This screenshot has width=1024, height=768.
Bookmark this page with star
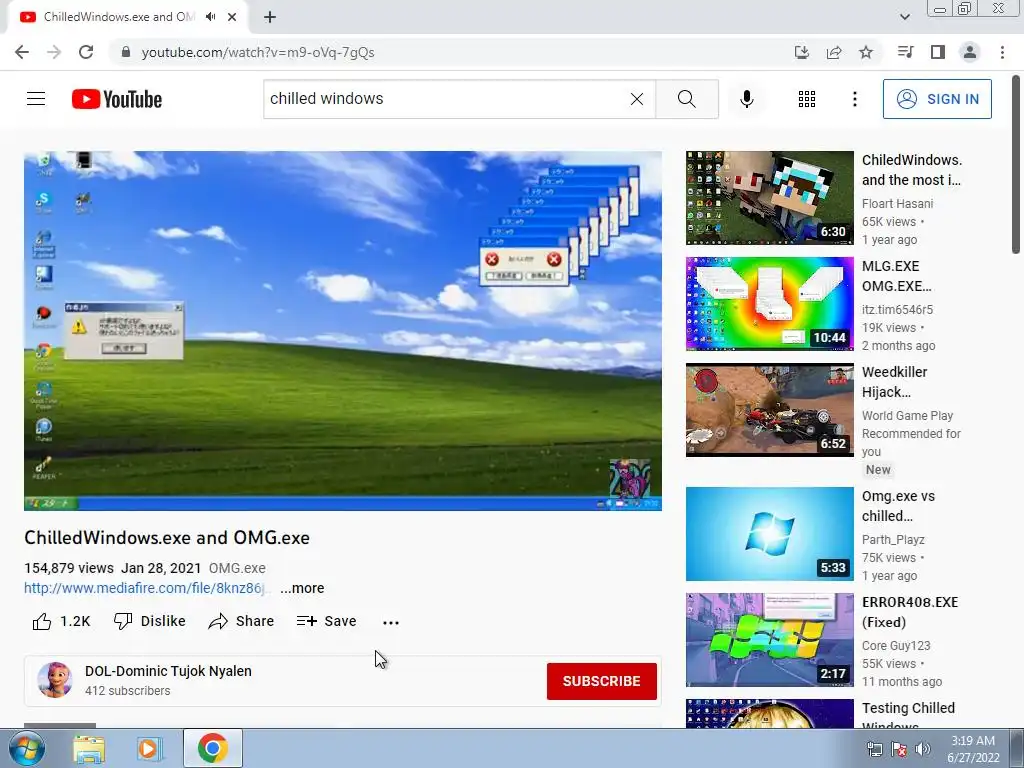click(865, 52)
